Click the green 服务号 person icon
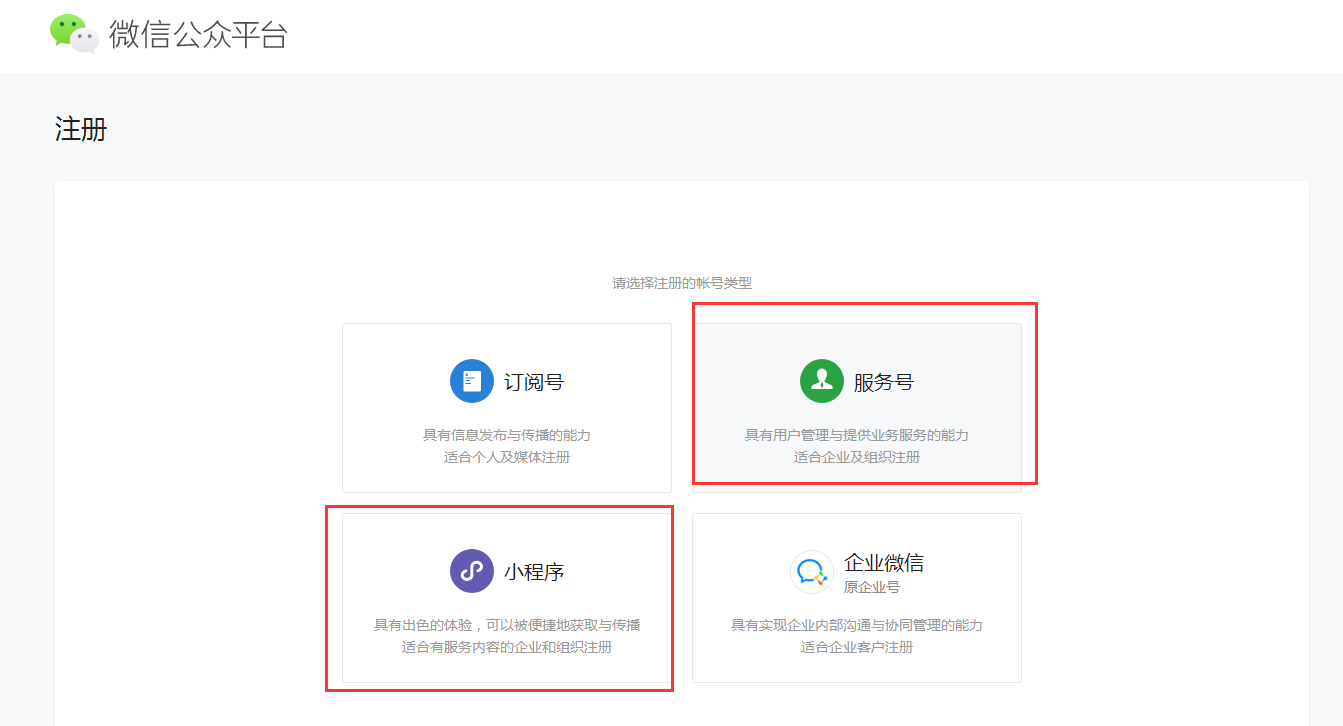This screenshot has height=726, width=1343. click(822, 381)
